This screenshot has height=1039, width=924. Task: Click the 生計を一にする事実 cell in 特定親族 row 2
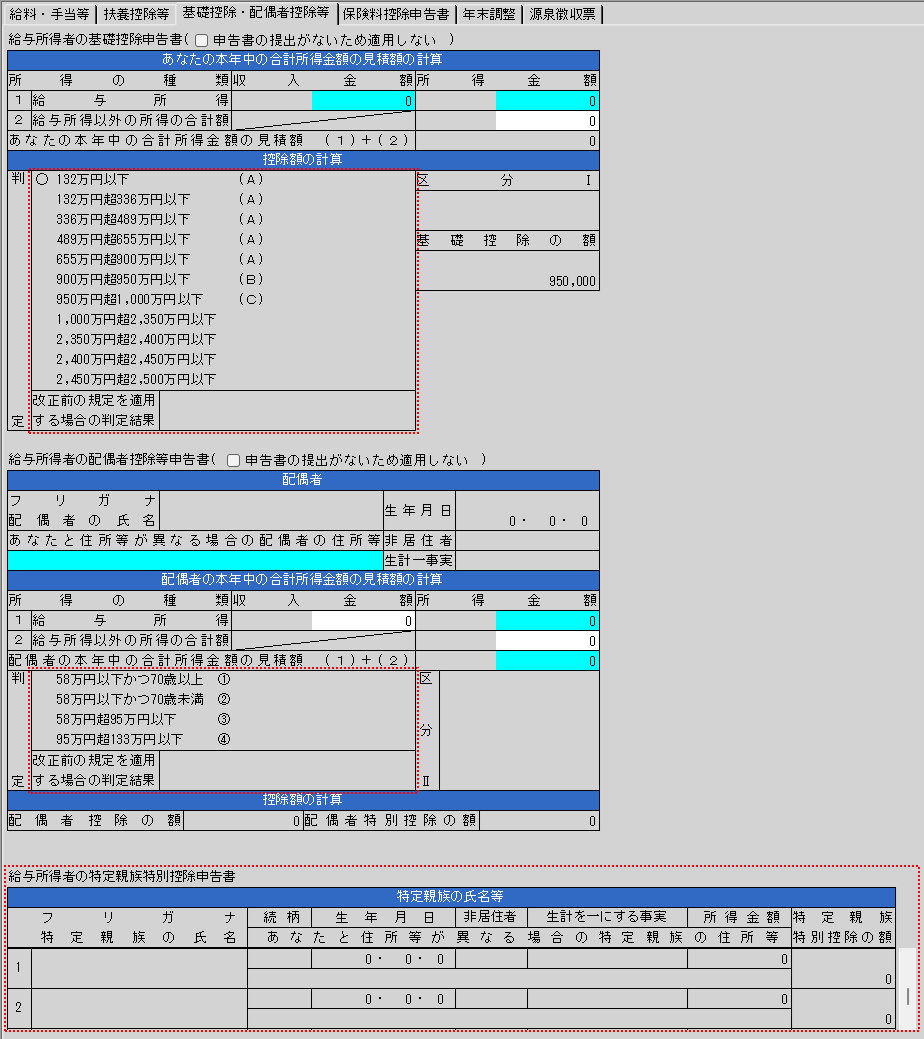coord(607,999)
